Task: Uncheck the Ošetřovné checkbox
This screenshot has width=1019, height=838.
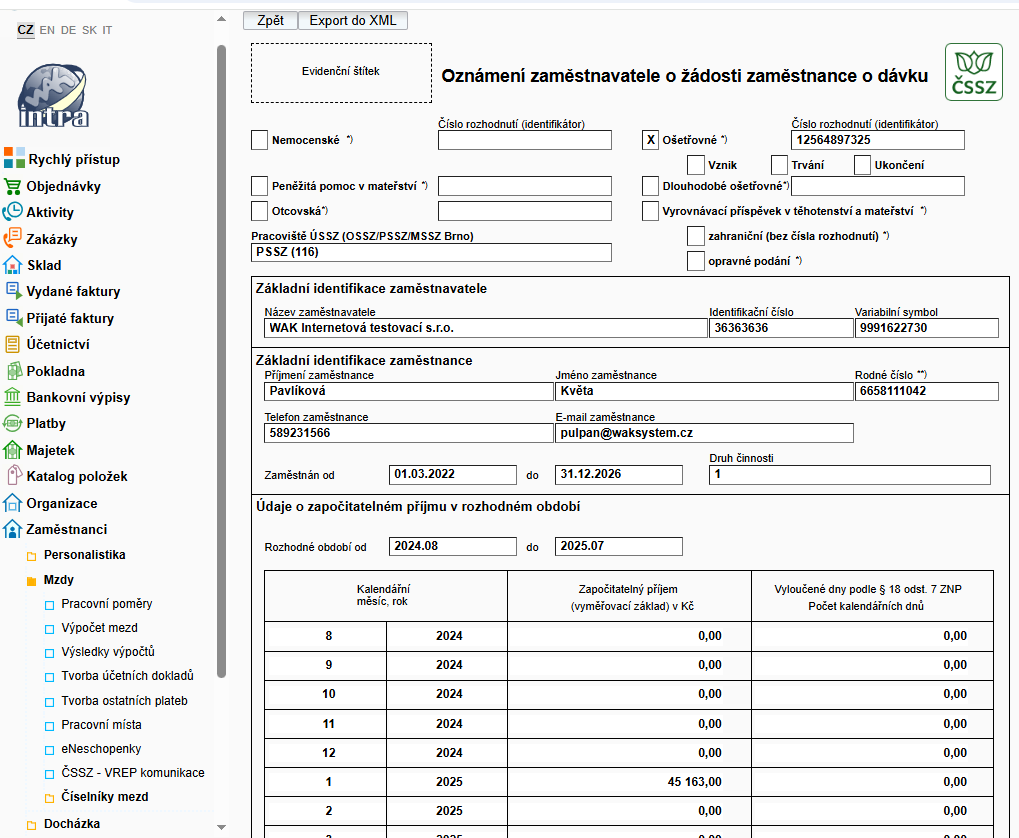Action: coord(650,140)
